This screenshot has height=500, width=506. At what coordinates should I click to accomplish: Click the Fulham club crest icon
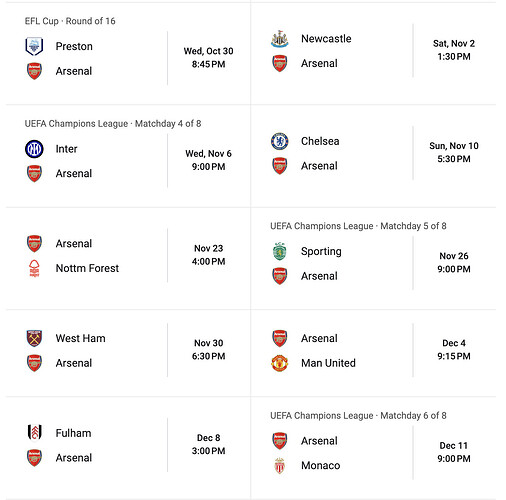click(34, 433)
